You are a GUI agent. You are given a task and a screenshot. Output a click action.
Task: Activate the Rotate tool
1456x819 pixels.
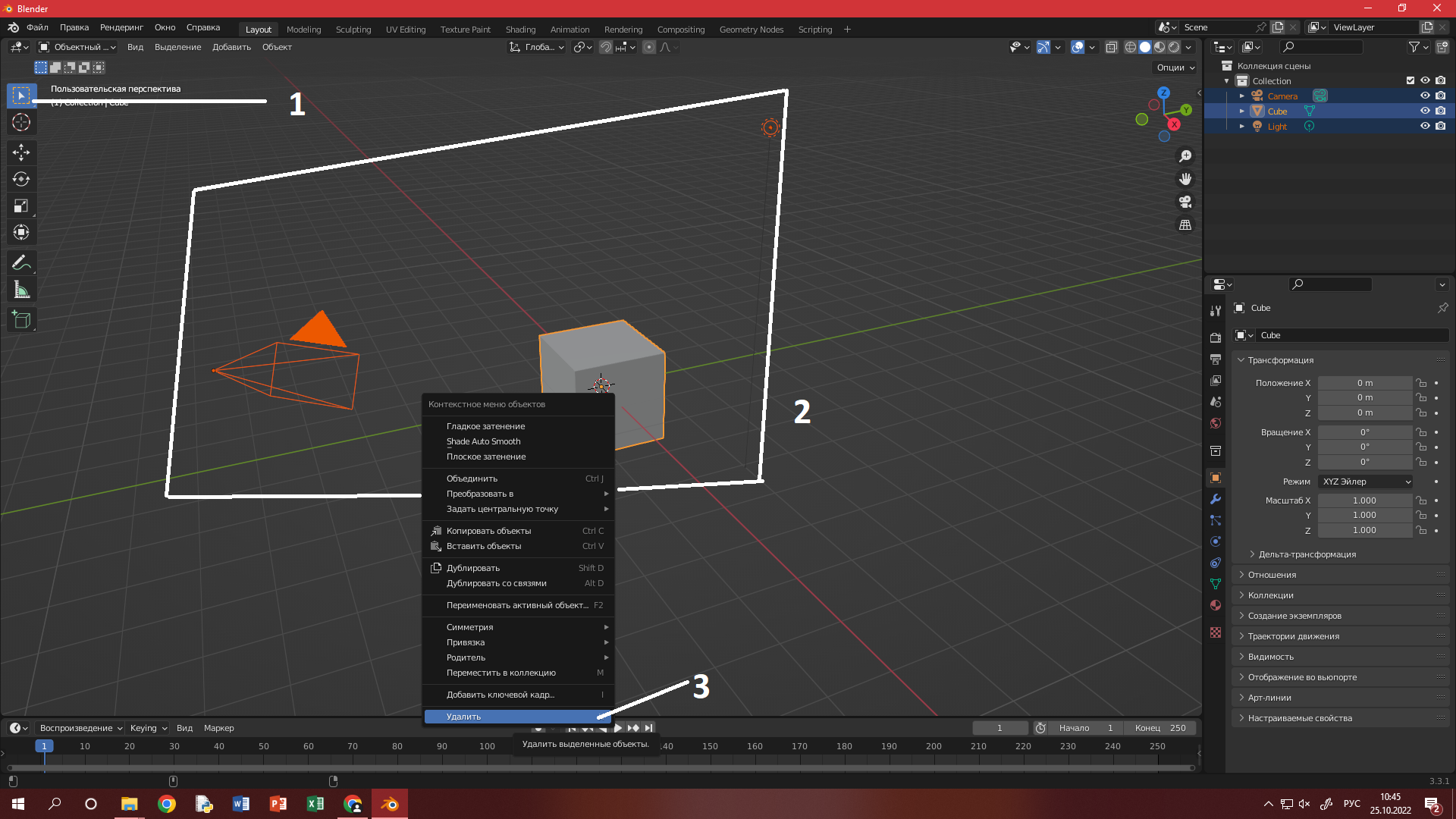point(21,179)
